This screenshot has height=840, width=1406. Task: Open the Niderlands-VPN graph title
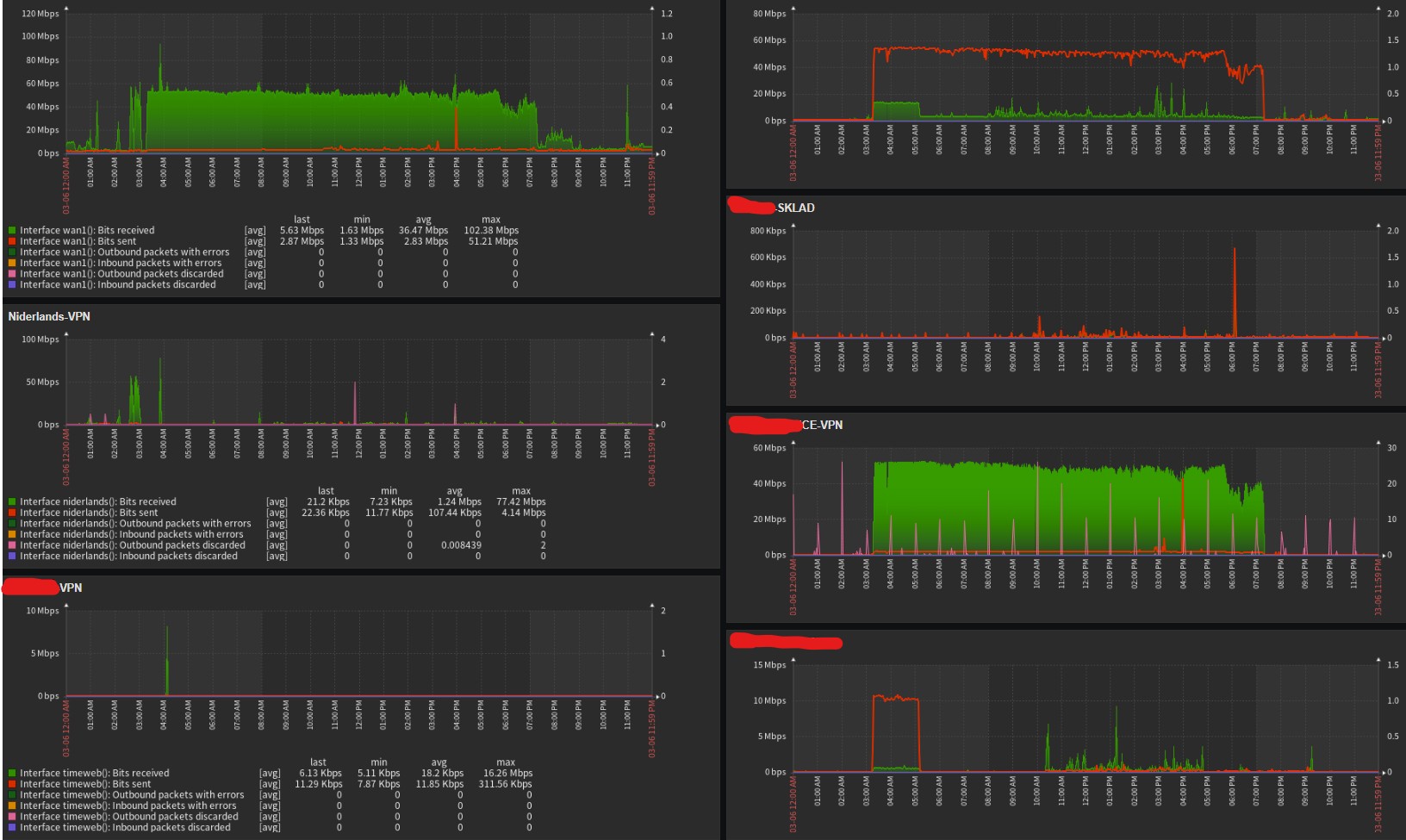(x=48, y=316)
